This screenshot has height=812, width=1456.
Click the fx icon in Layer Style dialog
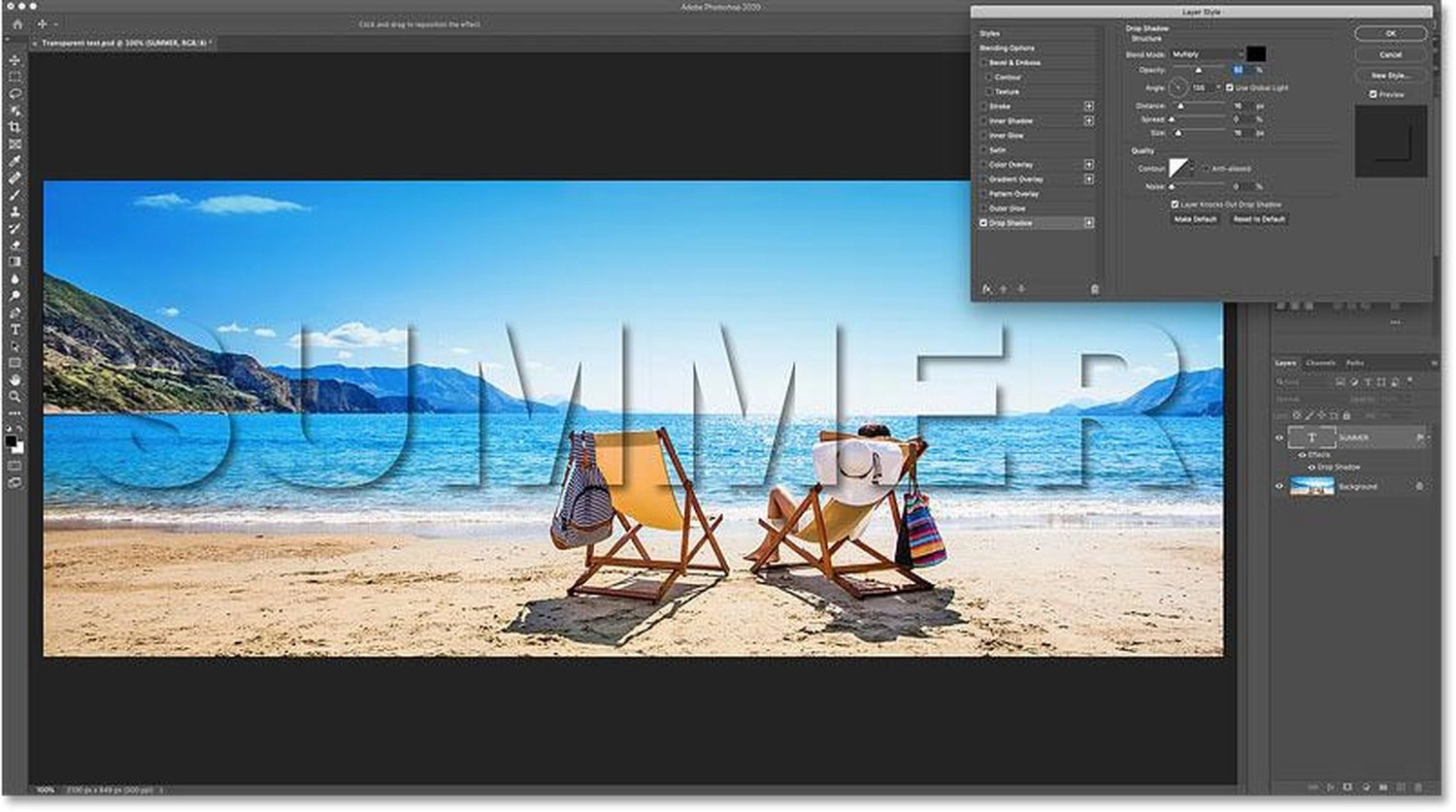[986, 289]
